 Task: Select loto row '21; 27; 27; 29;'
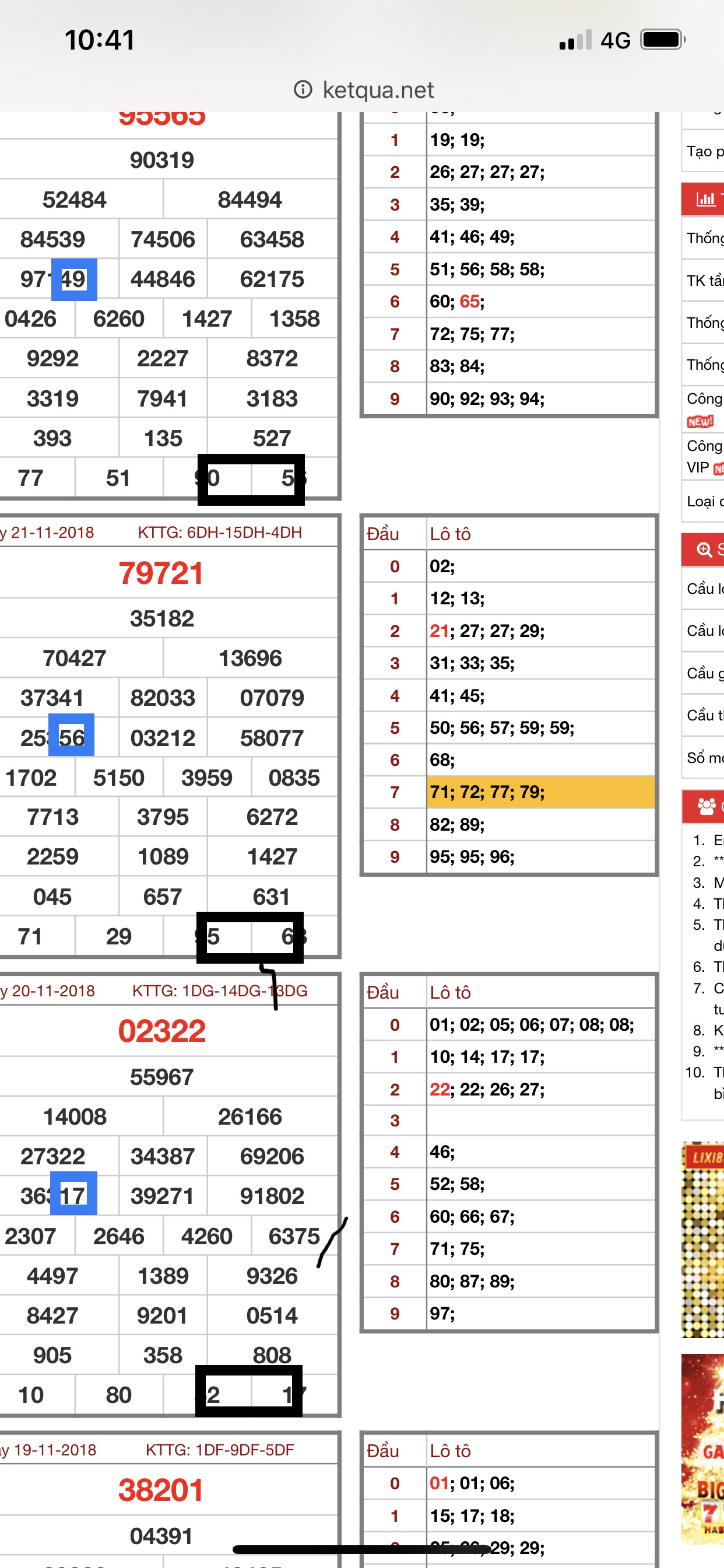[x=541, y=631]
